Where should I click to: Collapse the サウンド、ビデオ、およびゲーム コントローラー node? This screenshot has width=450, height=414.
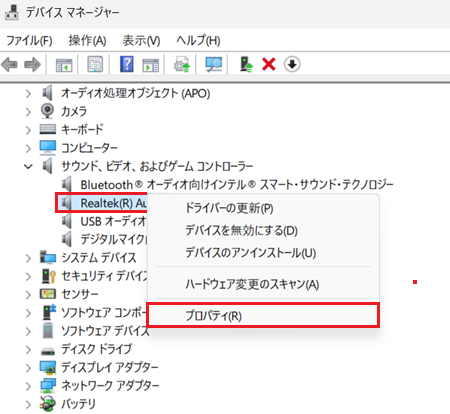(28, 166)
